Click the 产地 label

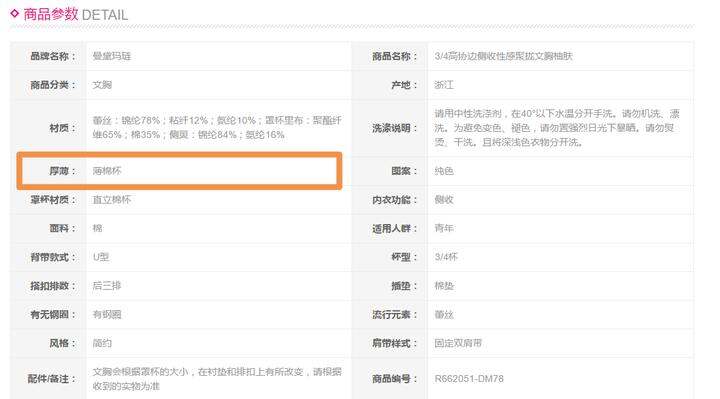(x=405, y=85)
